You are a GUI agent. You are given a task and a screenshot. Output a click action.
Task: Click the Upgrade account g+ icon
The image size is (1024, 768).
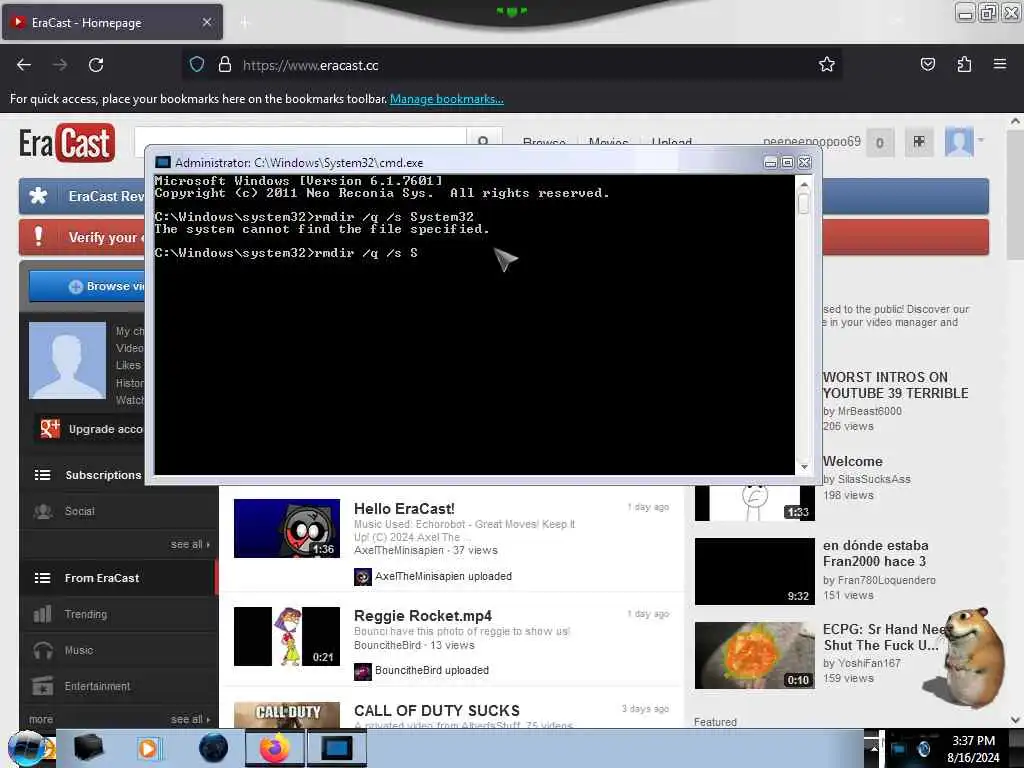click(x=50, y=428)
